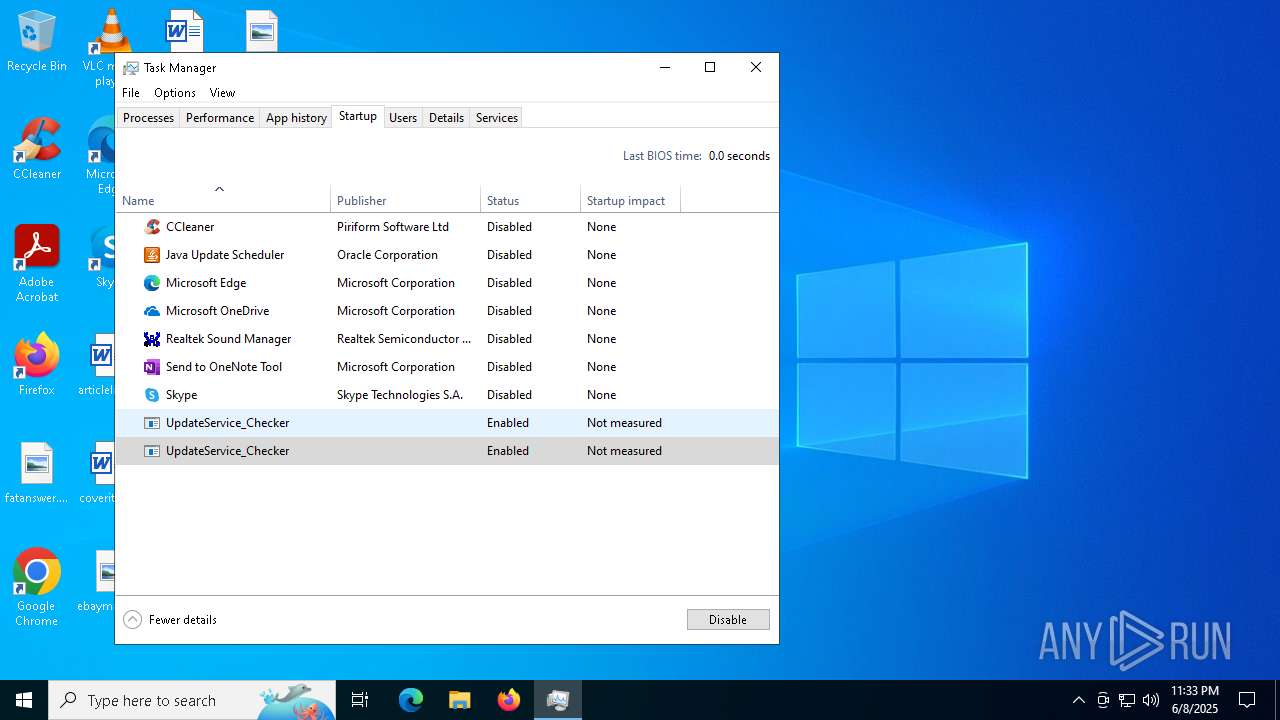Switch to the Users tab
Screen dimensions: 1280x720
(403, 118)
